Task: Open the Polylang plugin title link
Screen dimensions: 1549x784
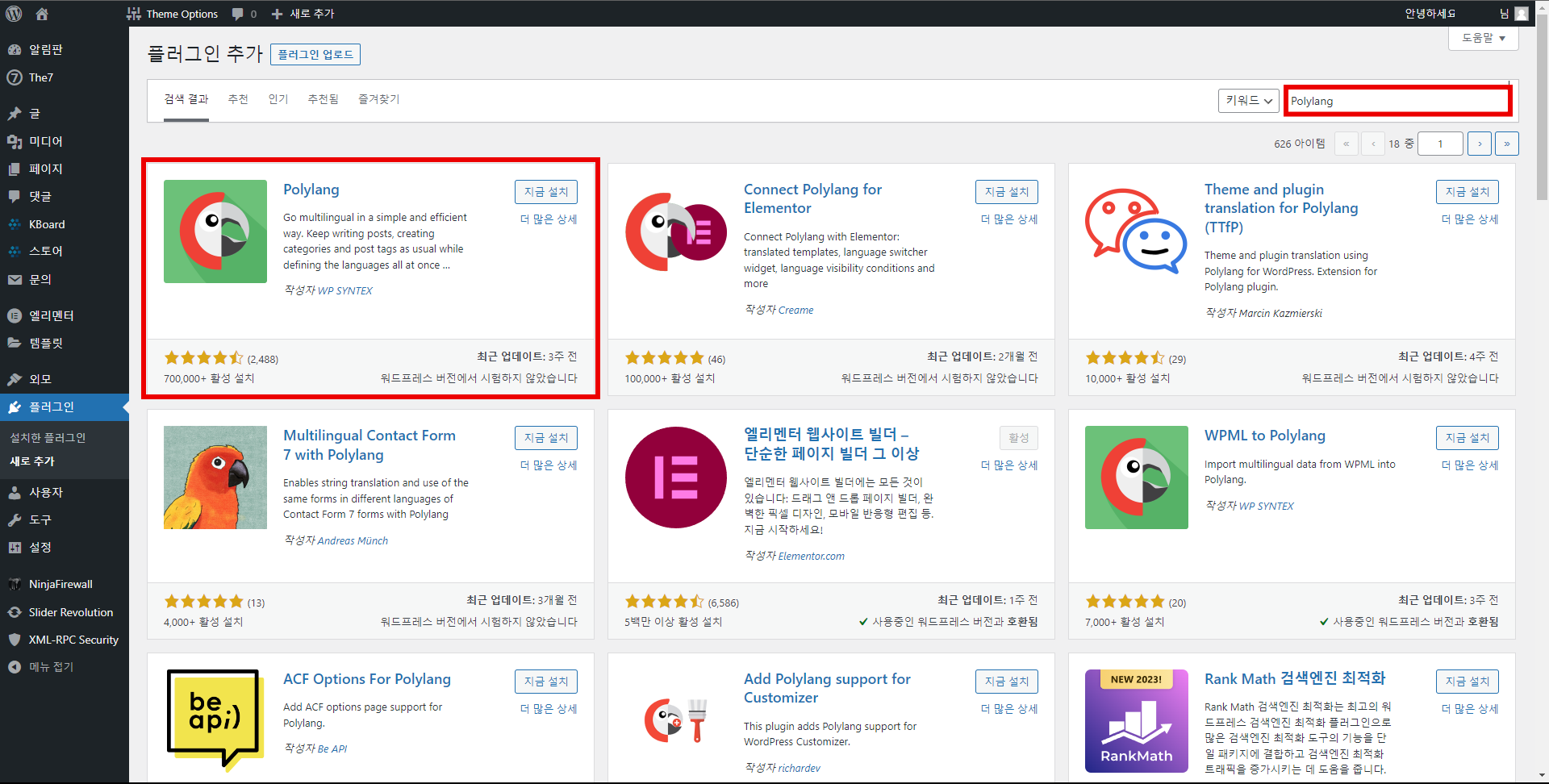Action: pos(311,190)
